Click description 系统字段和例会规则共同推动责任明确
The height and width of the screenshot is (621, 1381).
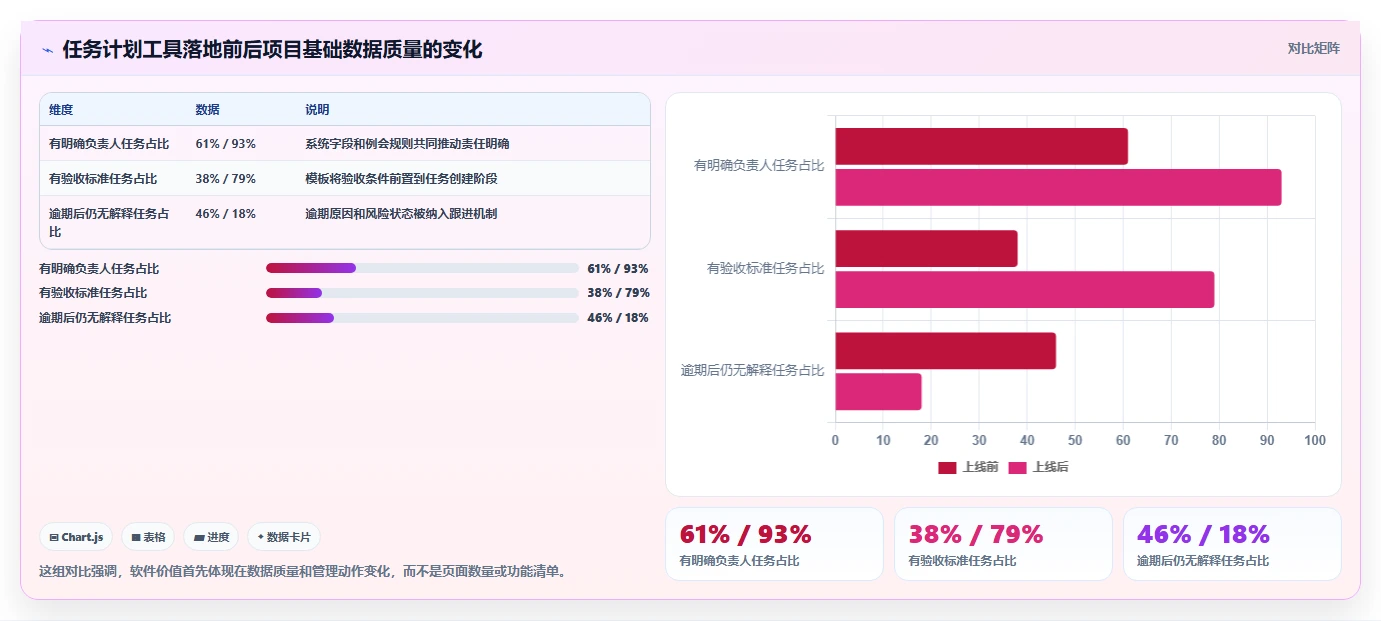click(407, 144)
